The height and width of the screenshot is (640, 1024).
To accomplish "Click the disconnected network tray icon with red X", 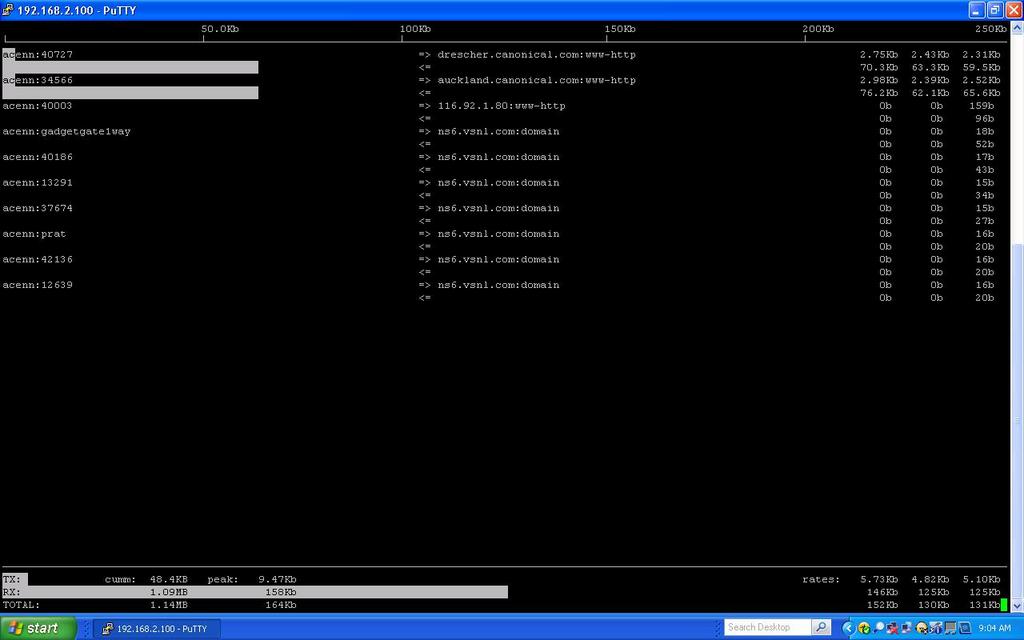I will (x=892, y=628).
